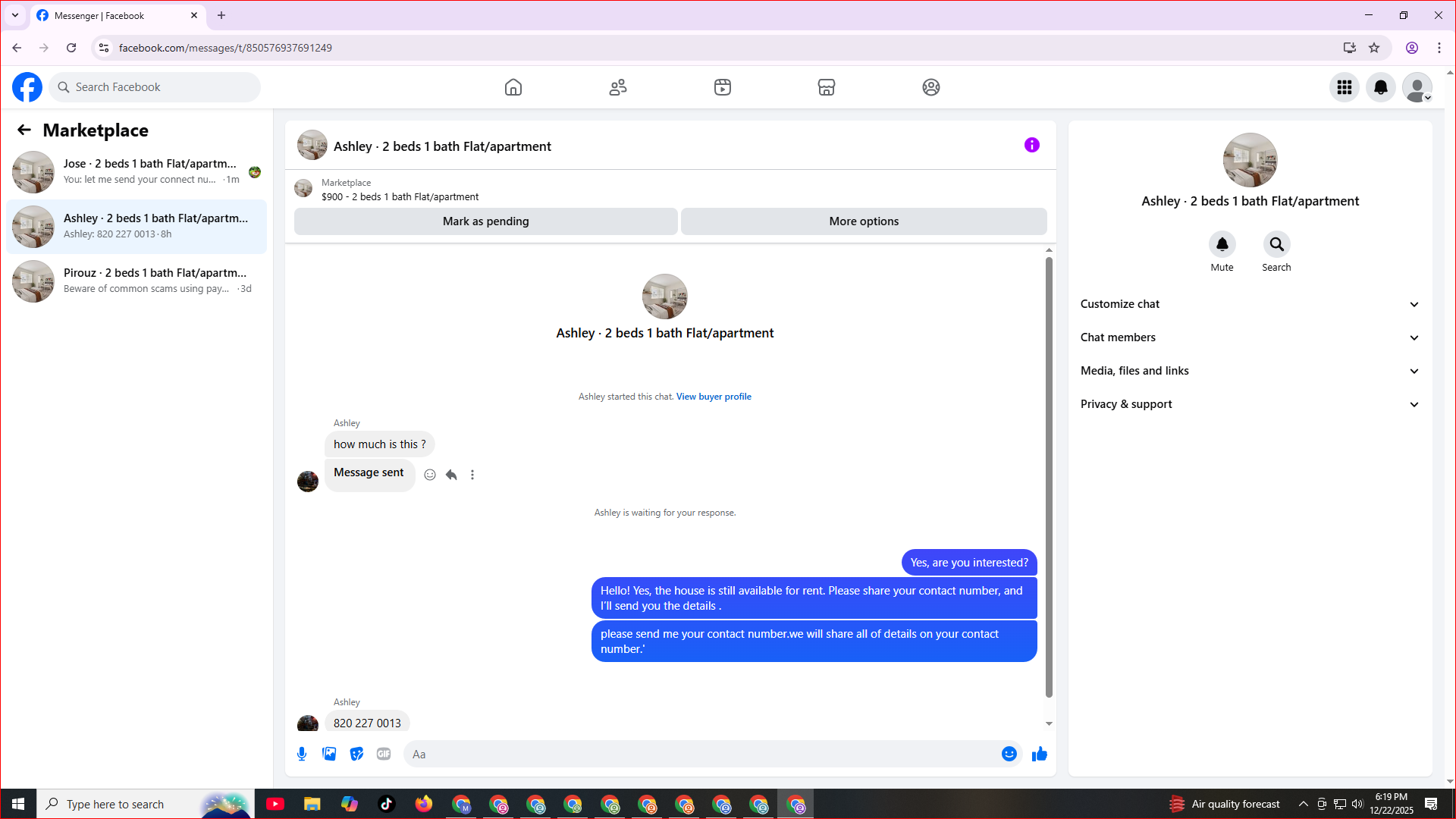Toggle the purple conversation info icon
This screenshot has width=1456, height=819.
click(x=1031, y=145)
